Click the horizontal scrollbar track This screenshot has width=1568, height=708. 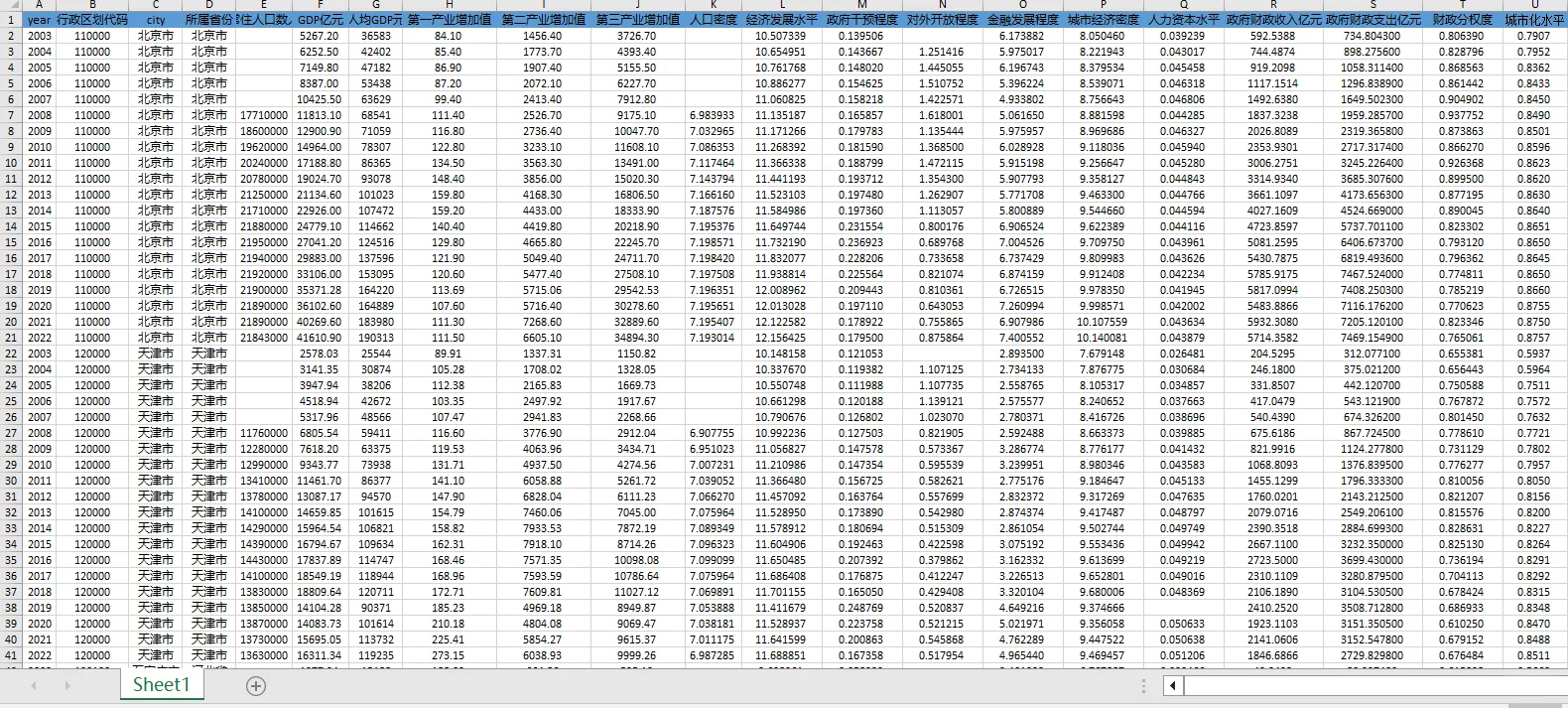1374,685
